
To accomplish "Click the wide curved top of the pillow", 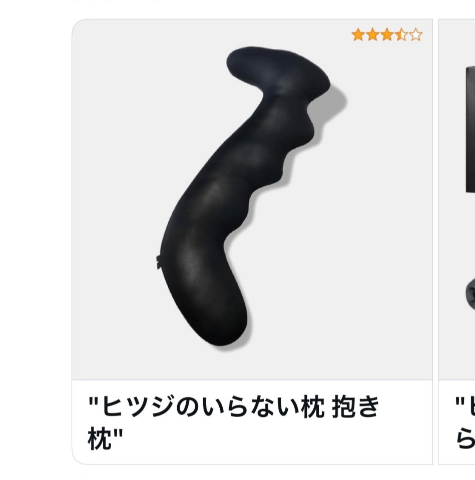I will [x=278, y=70].
